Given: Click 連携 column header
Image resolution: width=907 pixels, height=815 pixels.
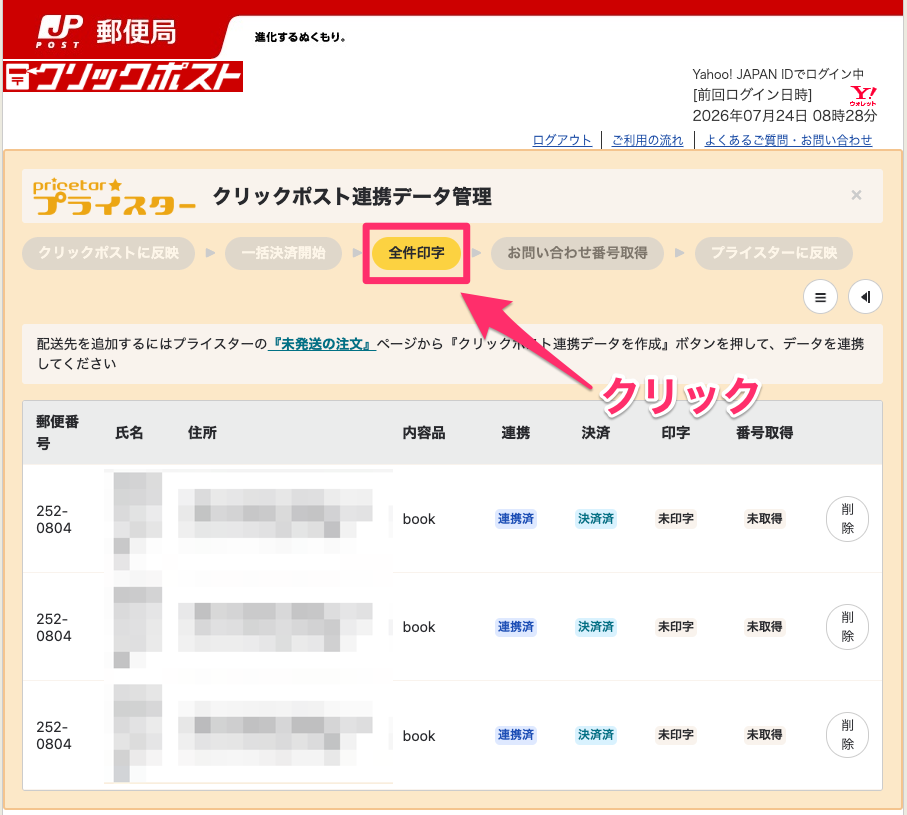Looking at the screenshot, I should [x=516, y=433].
